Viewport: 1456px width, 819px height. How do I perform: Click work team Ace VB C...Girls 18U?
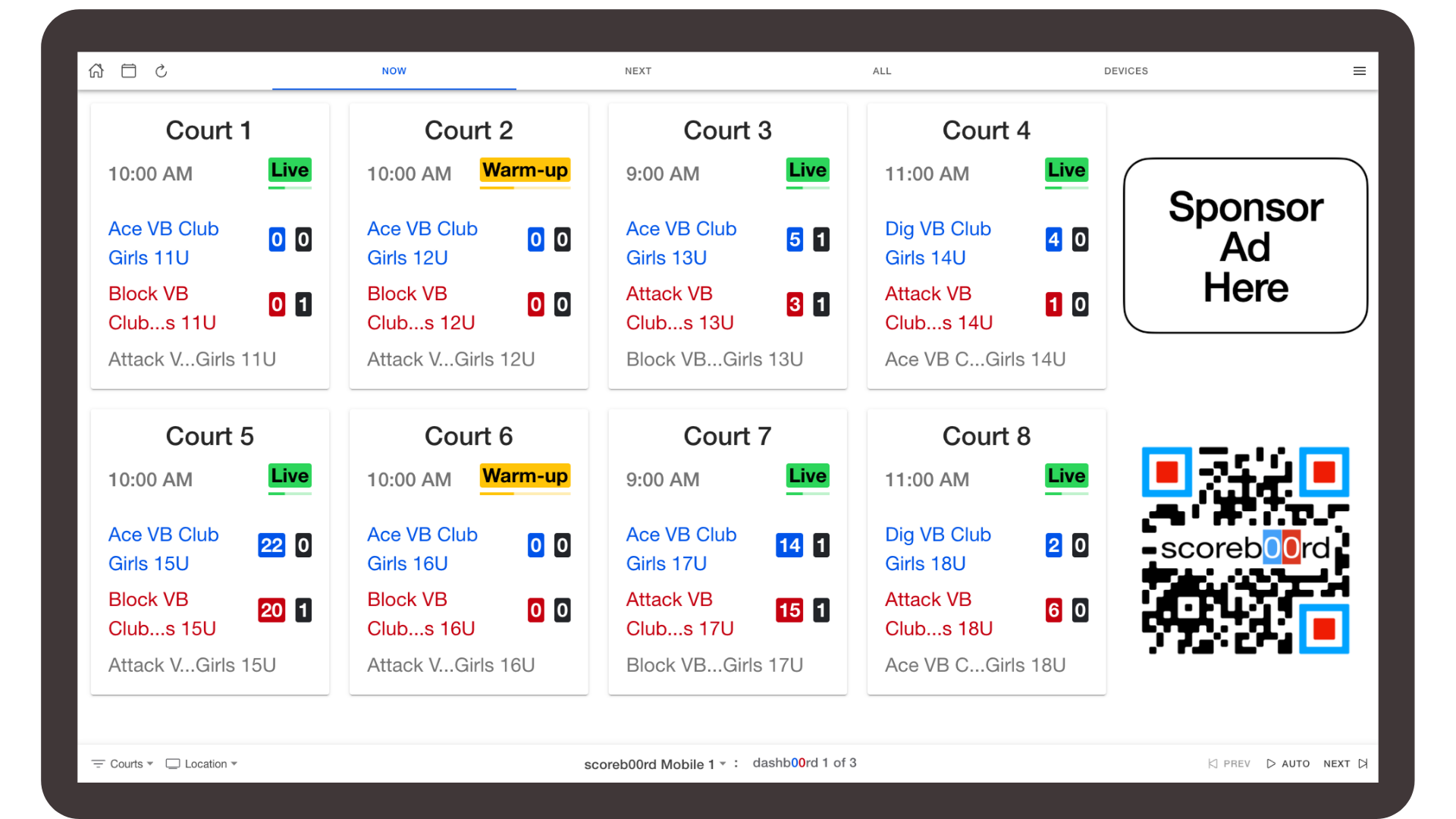coord(975,665)
